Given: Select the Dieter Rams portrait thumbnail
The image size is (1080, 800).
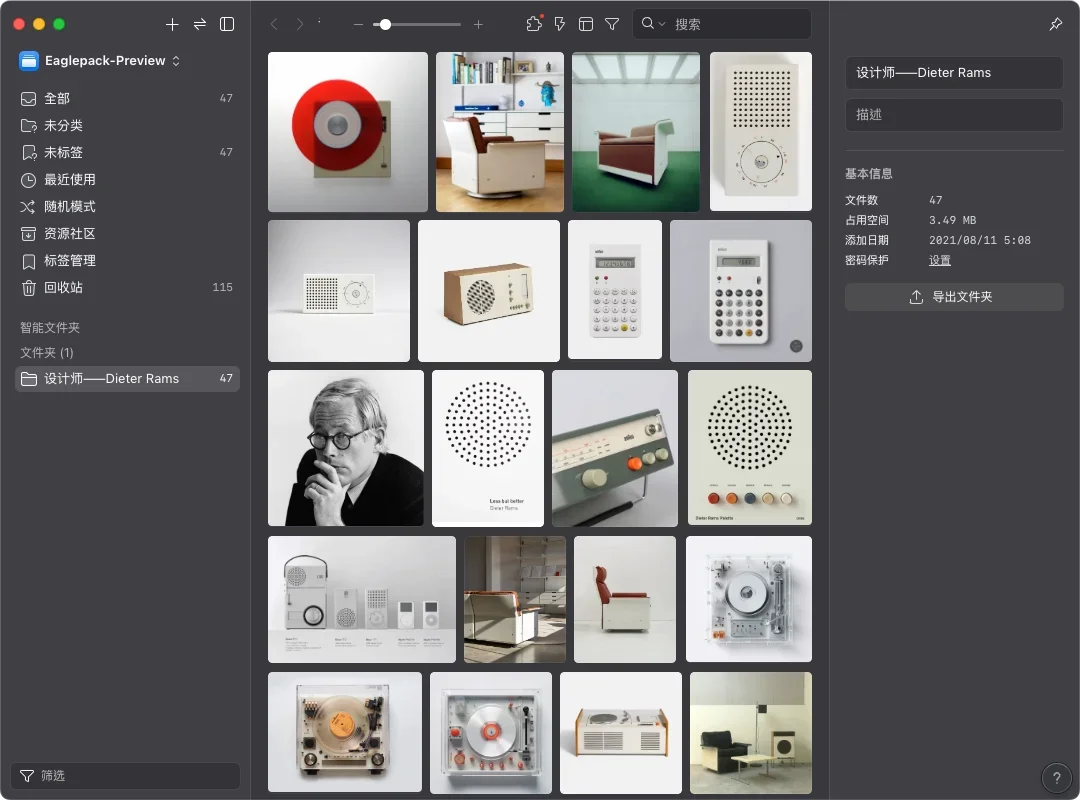Looking at the screenshot, I should coord(345,448).
